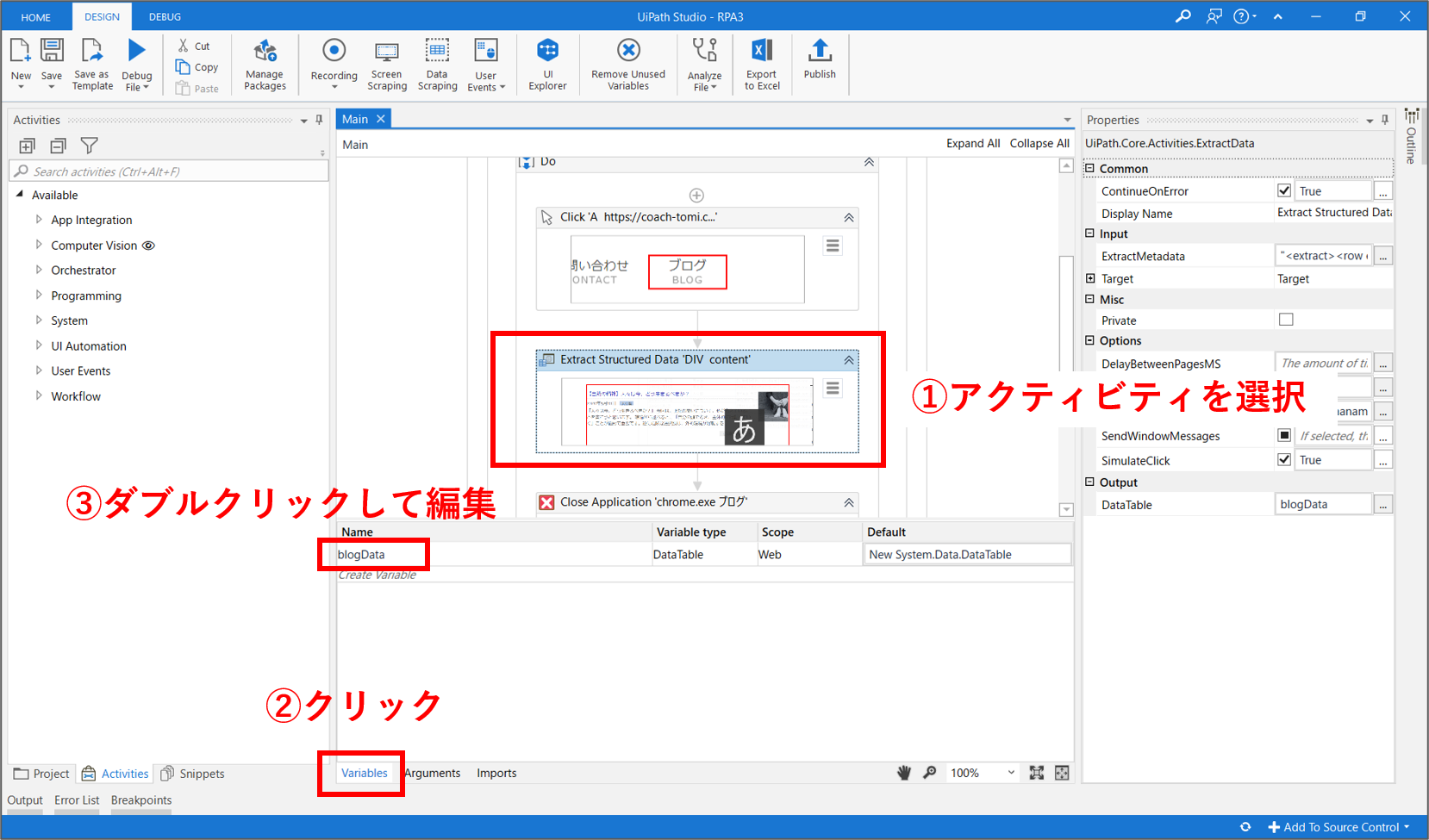
Task: Open UI Explorer
Action: point(547,52)
